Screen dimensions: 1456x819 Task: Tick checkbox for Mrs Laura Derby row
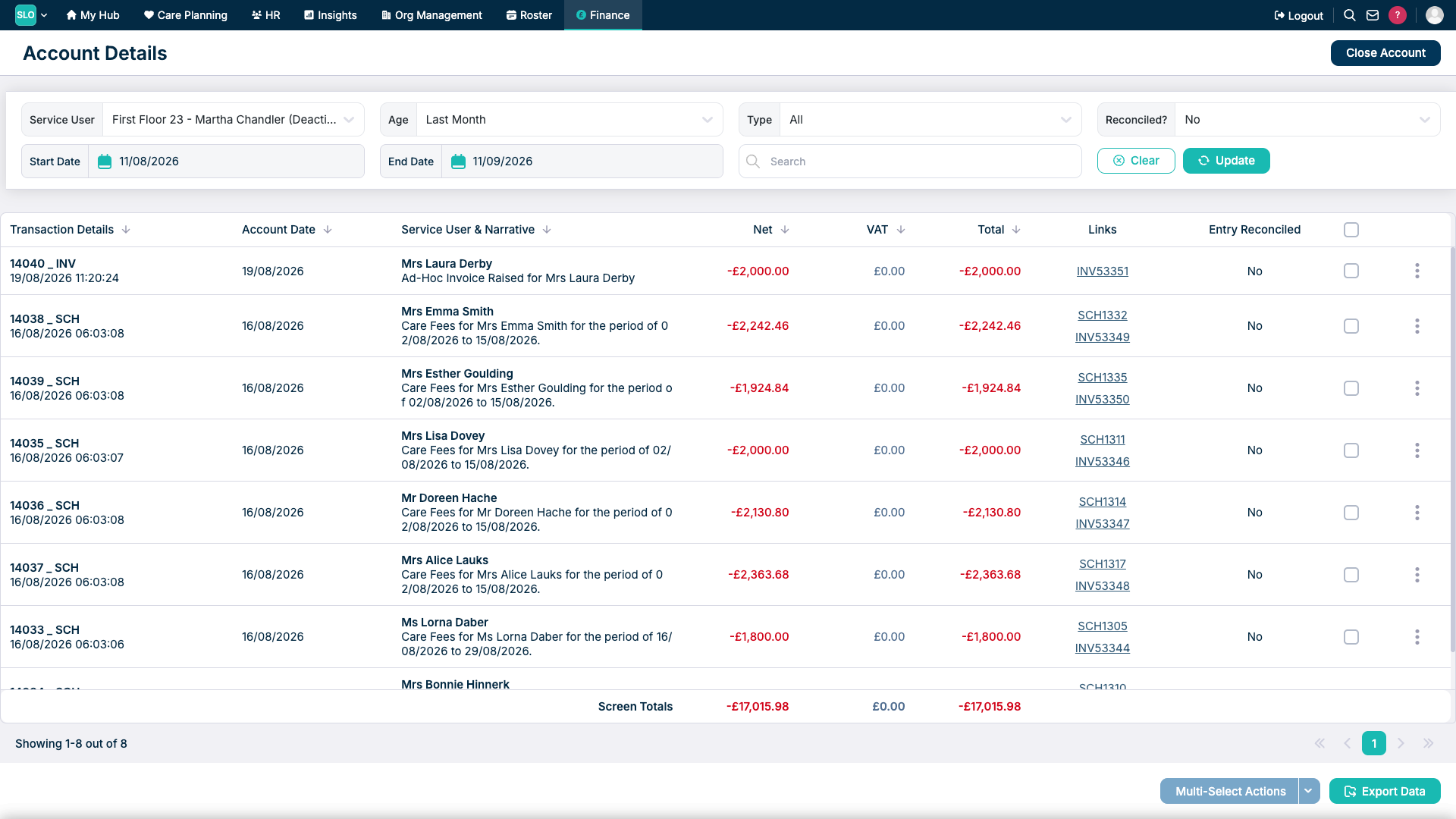pyautogui.click(x=1351, y=271)
